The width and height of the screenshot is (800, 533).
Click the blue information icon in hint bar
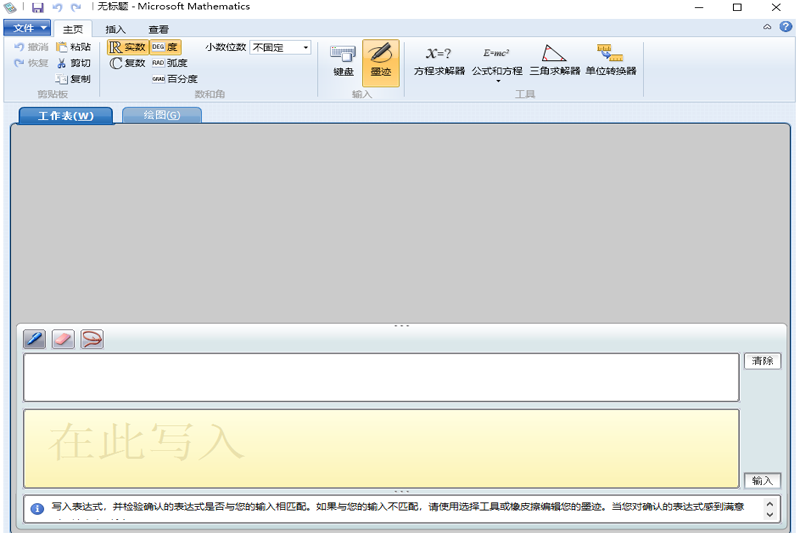(37, 509)
